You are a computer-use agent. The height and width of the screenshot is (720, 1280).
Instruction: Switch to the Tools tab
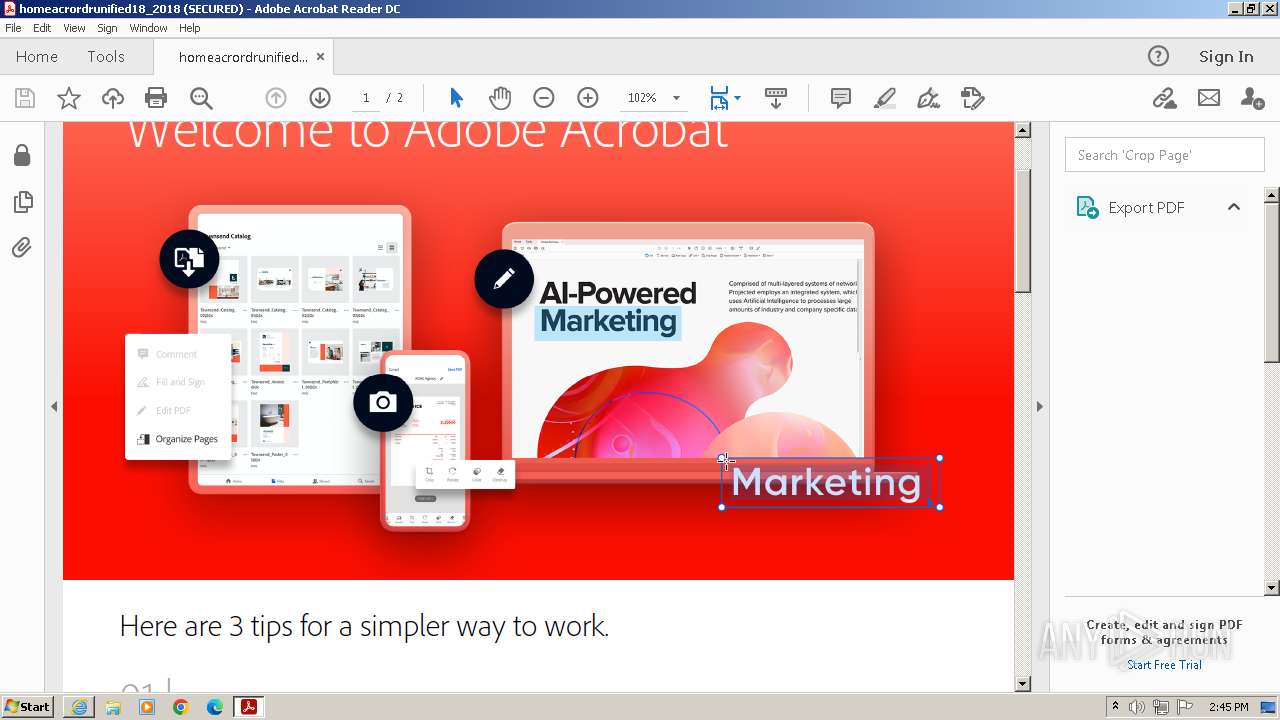pos(106,57)
